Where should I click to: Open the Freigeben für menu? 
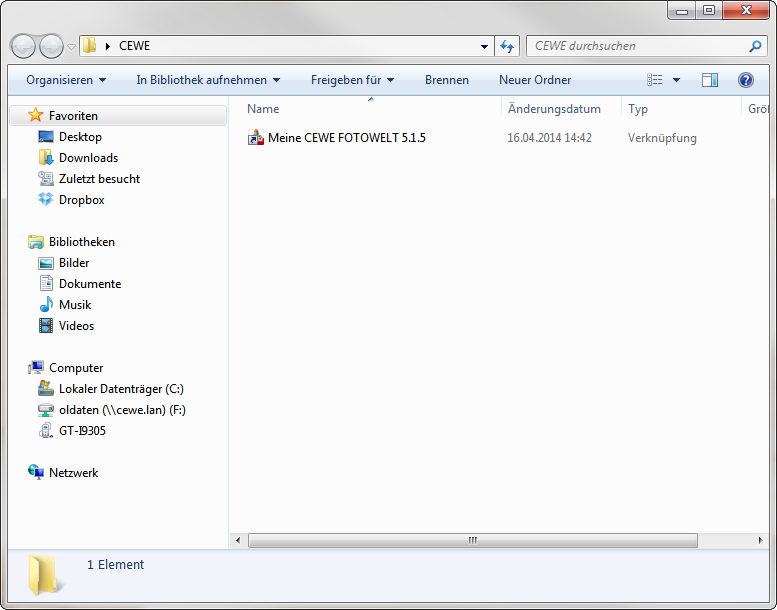(352, 80)
